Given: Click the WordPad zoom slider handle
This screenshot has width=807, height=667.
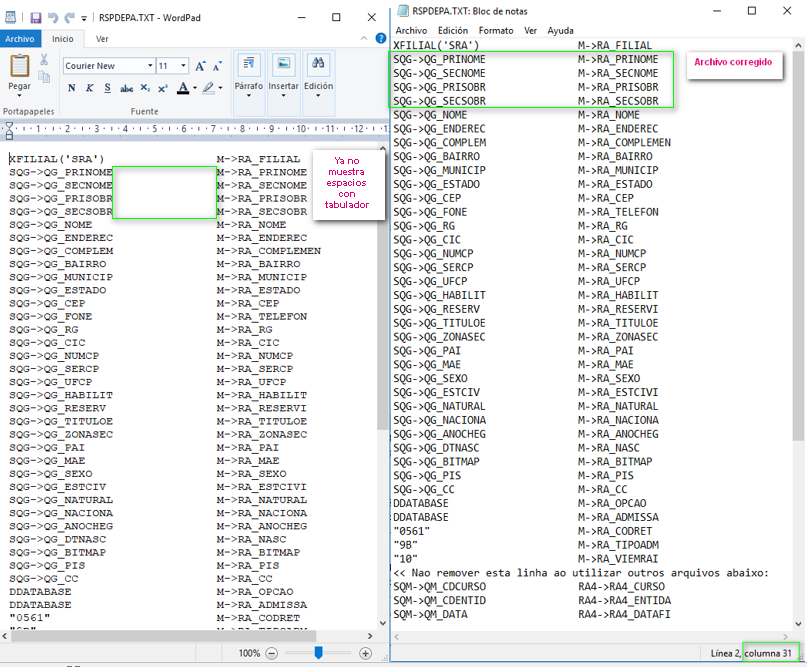Looking at the screenshot, I should coord(319,653).
